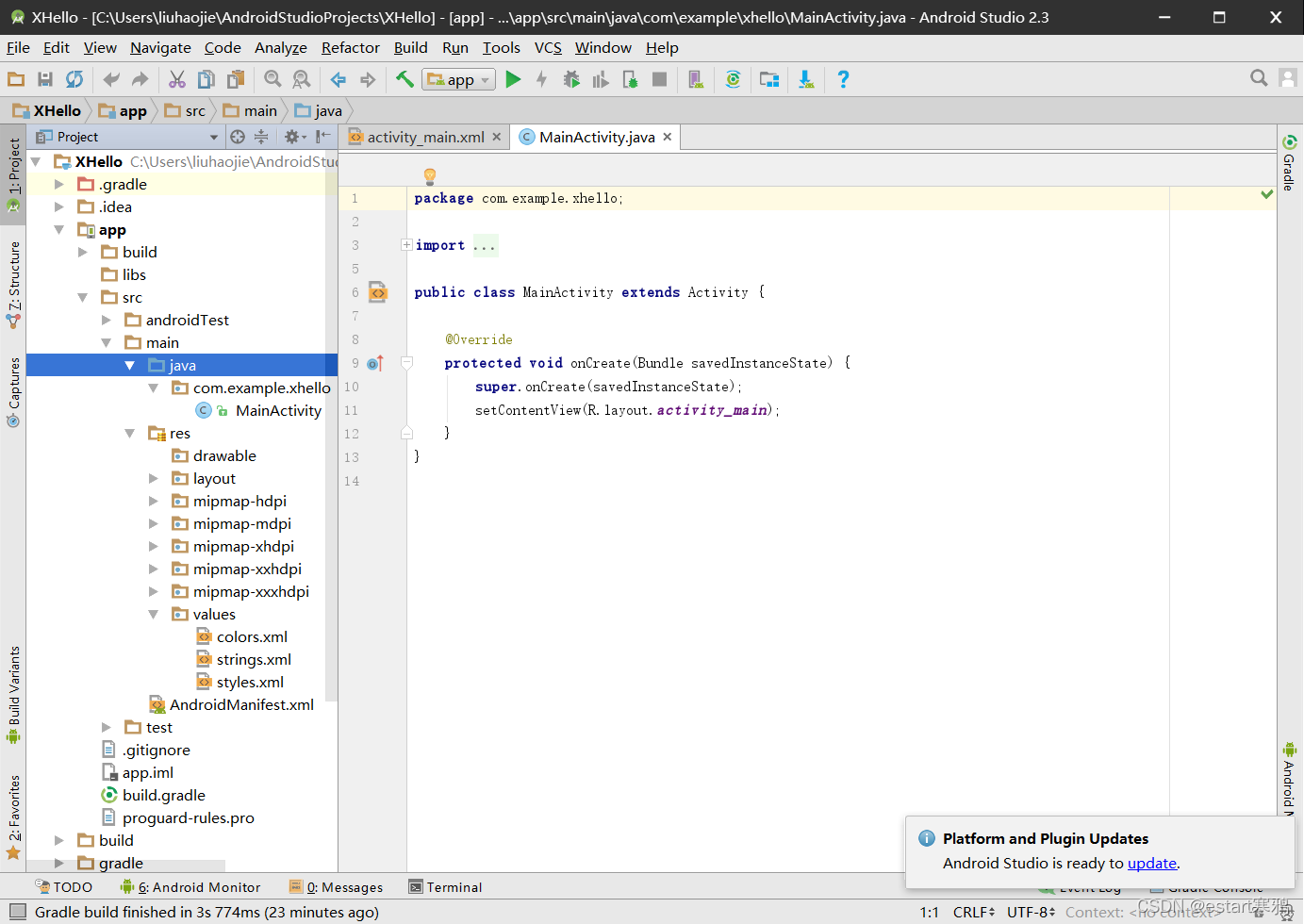The width and height of the screenshot is (1304, 924).
Task: Run the app with green play button
Action: point(513,80)
